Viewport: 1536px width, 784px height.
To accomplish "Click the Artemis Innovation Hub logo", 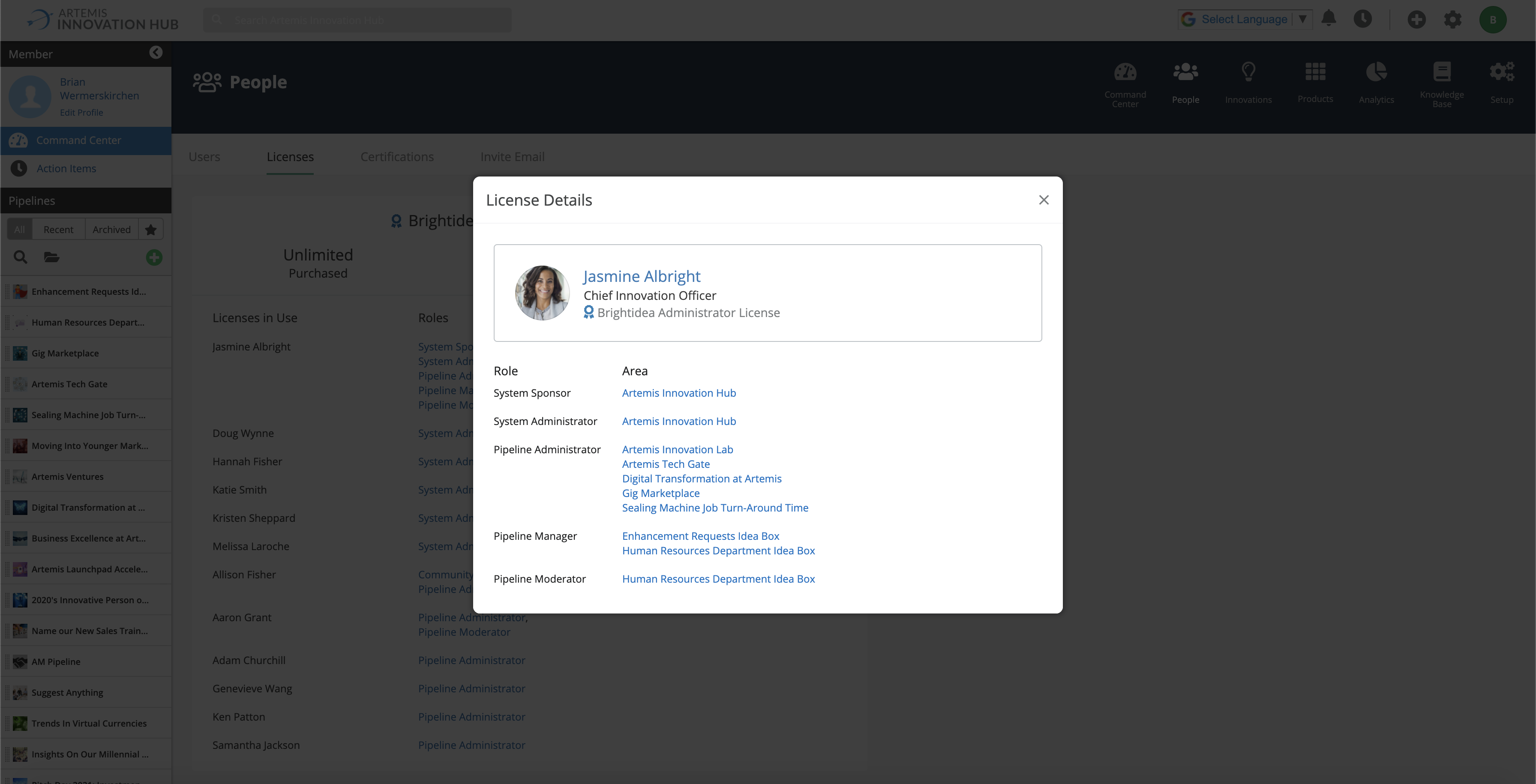I will pyautogui.click(x=102, y=19).
